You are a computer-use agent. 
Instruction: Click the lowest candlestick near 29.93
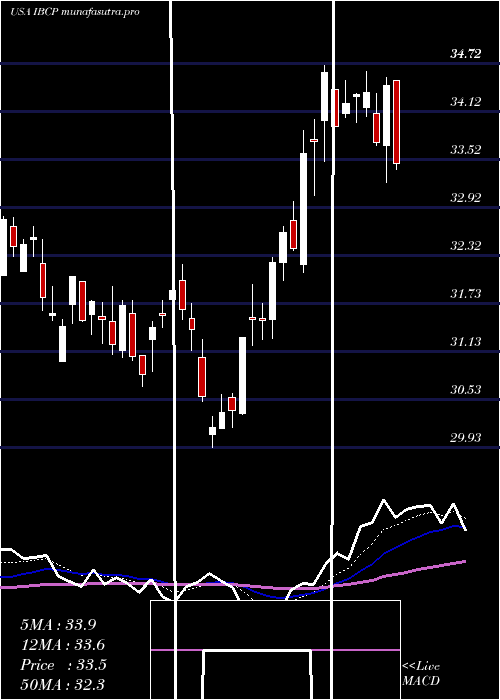(212, 431)
